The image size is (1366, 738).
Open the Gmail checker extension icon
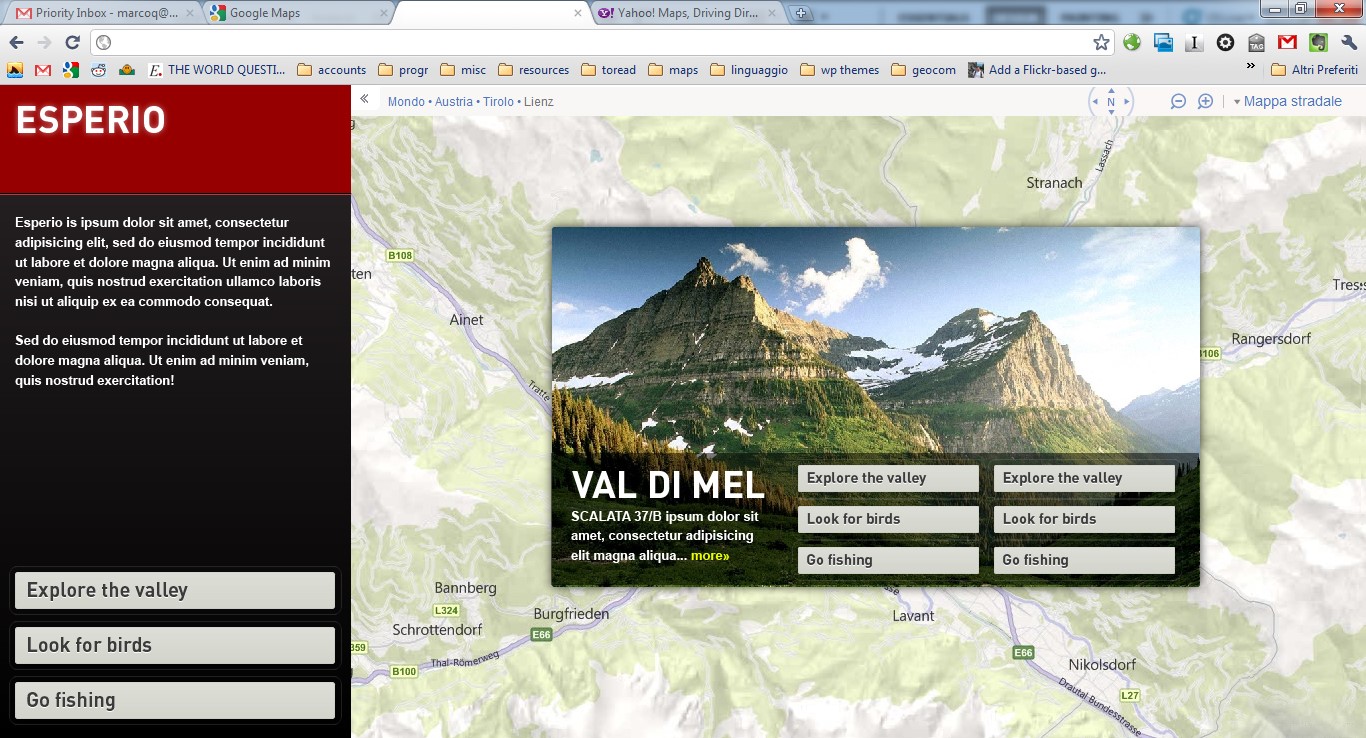tap(1287, 42)
